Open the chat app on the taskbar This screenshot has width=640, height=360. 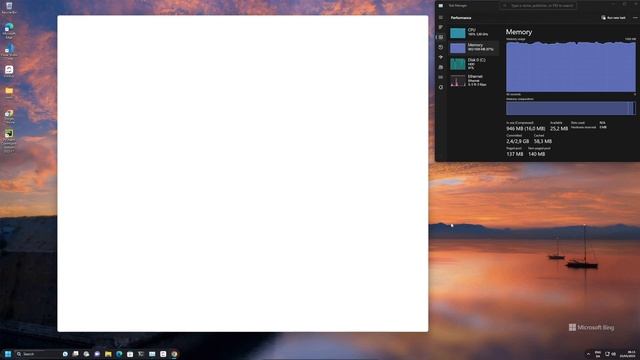coord(97,354)
